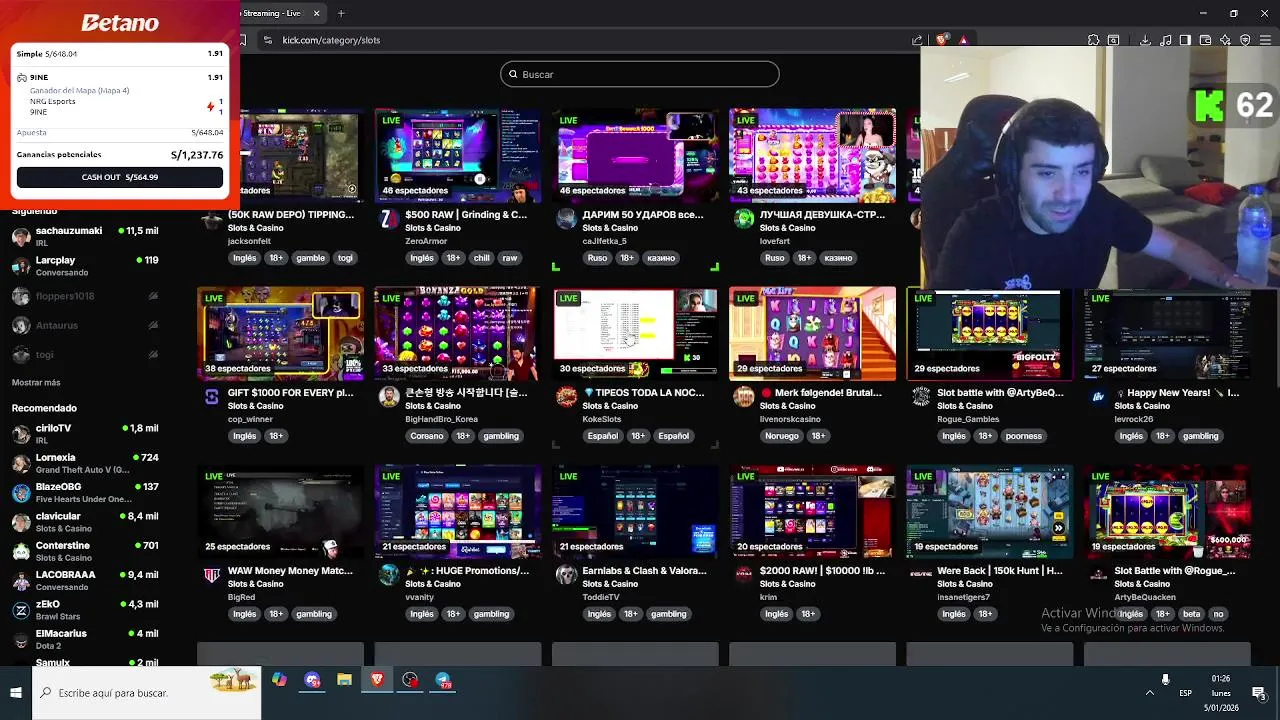1280x720 pixels.
Task: Open the browser extensions puzzle icon
Action: tap(1093, 40)
